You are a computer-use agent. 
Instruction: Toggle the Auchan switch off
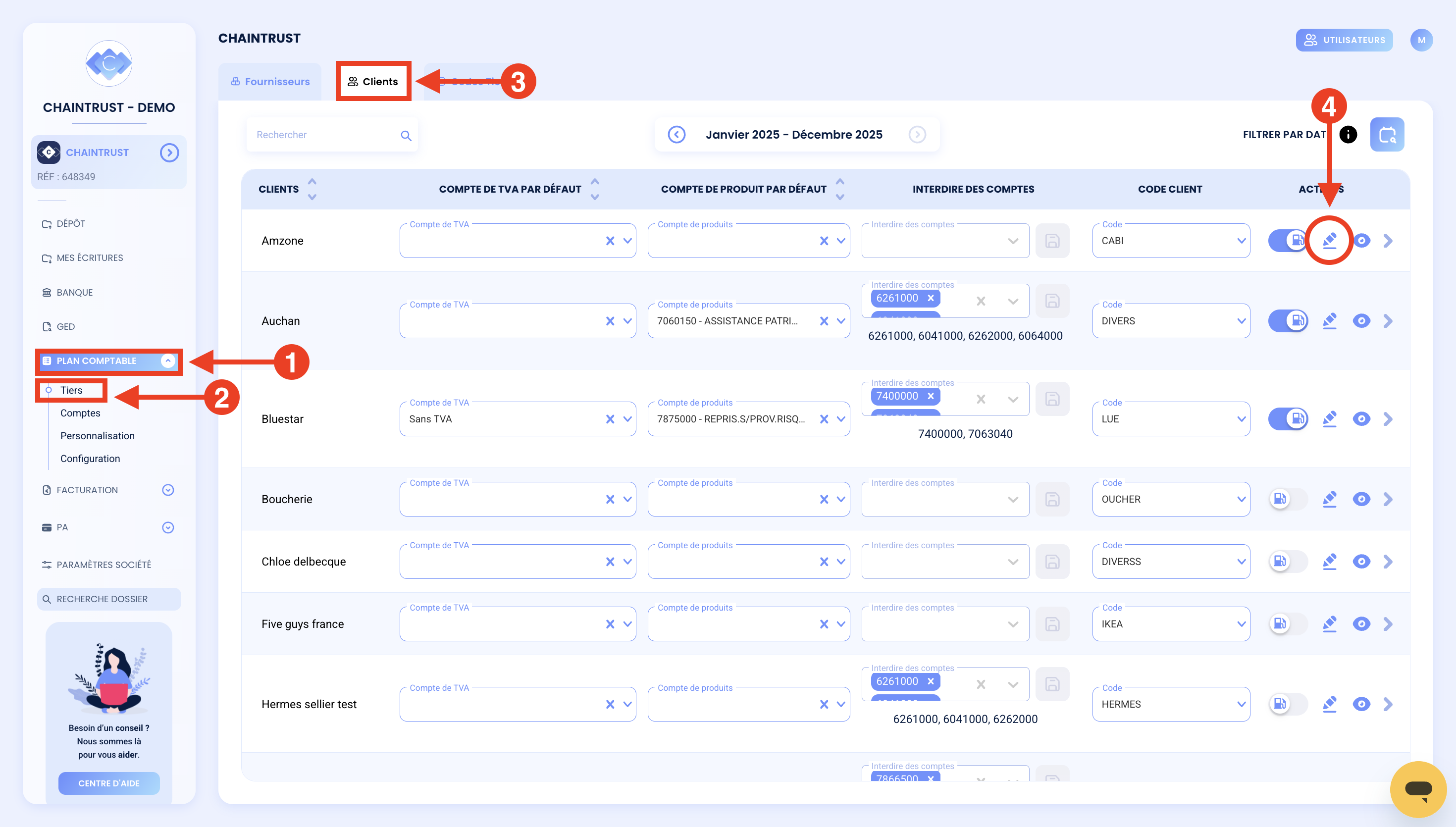1288,321
